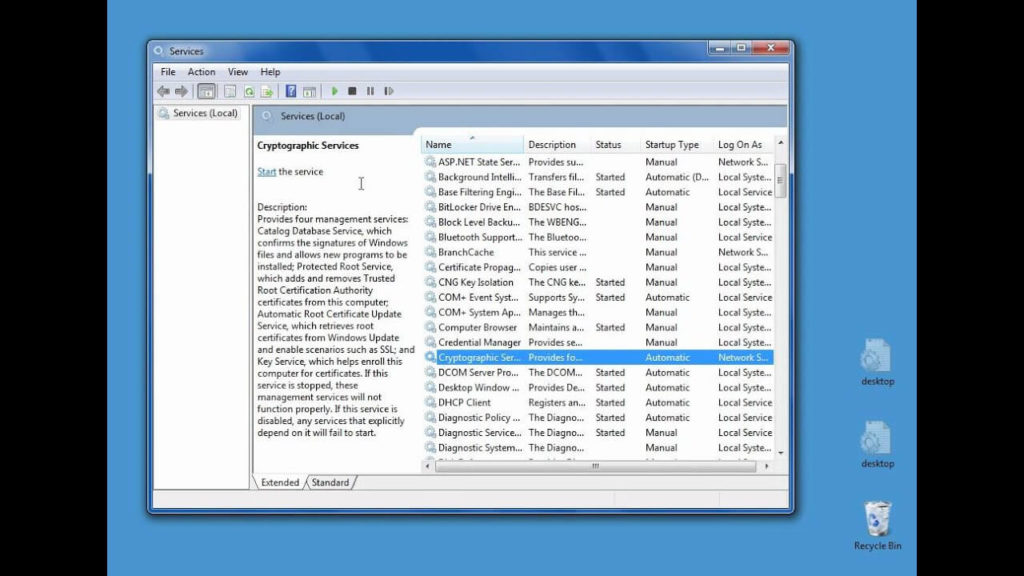Click the gear icon beside CNG Key Isolation

(x=430, y=282)
